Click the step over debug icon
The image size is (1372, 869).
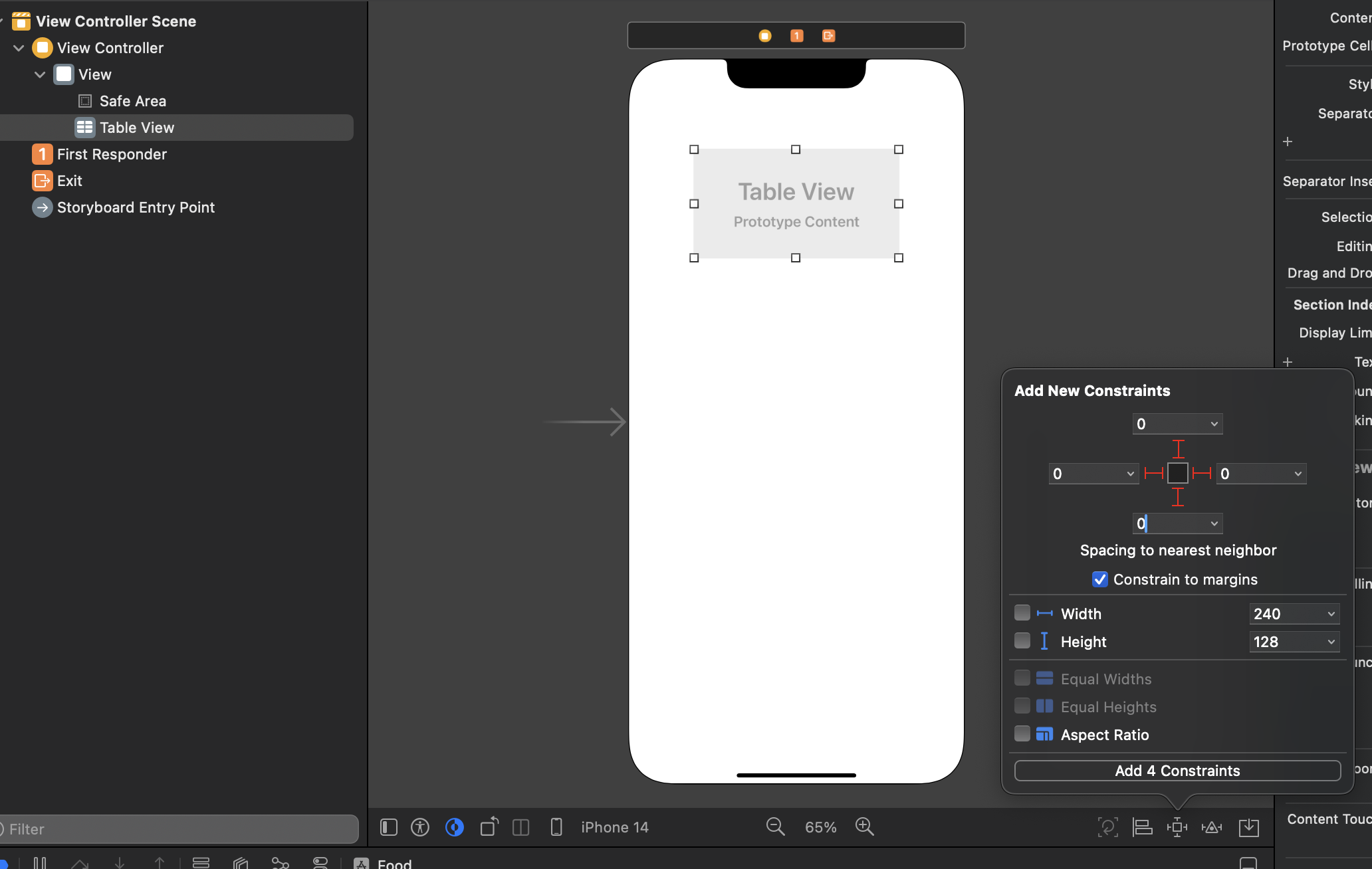click(x=80, y=862)
